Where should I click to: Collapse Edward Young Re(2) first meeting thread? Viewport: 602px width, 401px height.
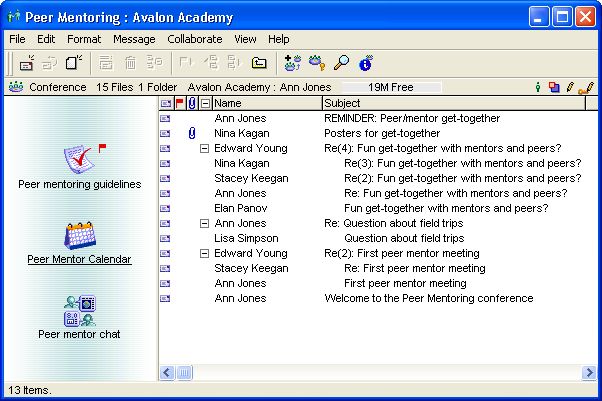click(x=205, y=253)
